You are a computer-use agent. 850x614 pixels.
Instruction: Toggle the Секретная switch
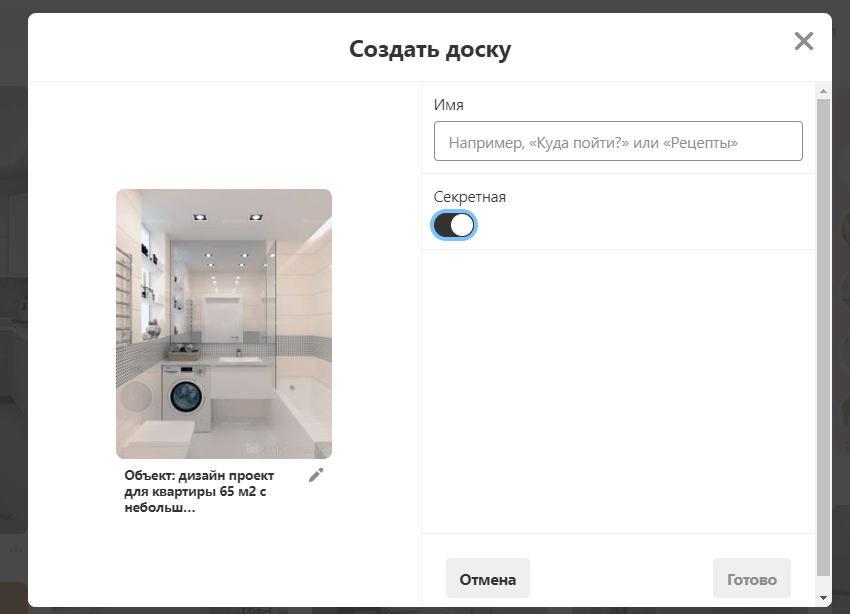pyautogui.click(x=454, y=225)
